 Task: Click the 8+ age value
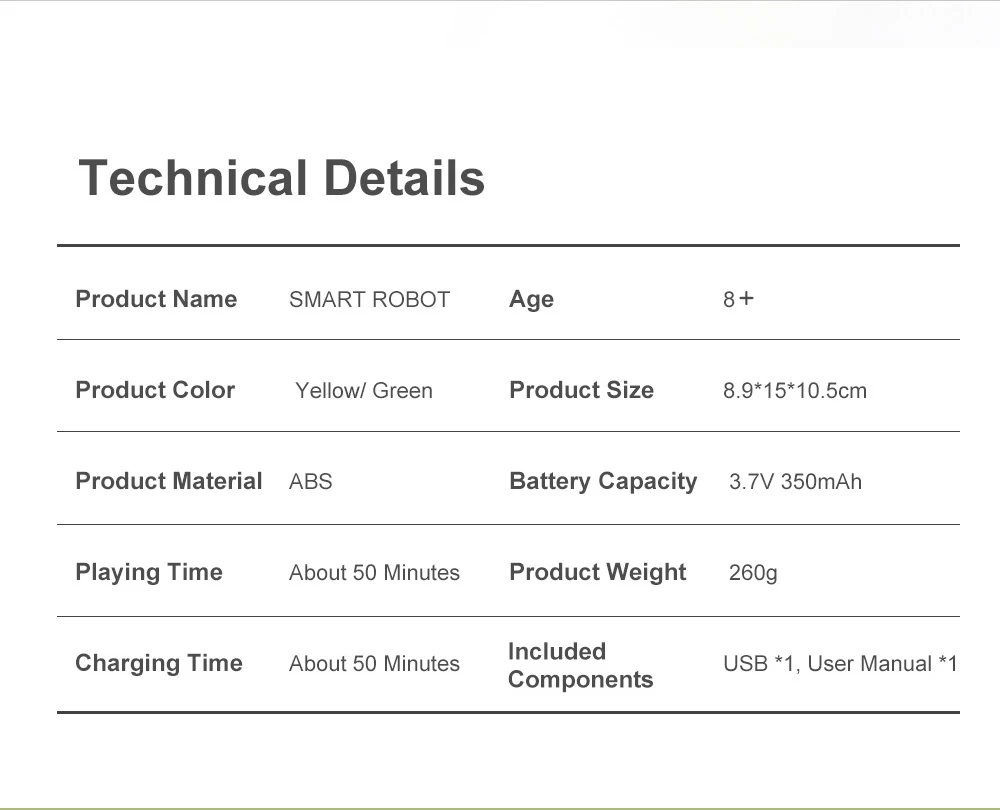pyautogui.click(x=739, y=299)
